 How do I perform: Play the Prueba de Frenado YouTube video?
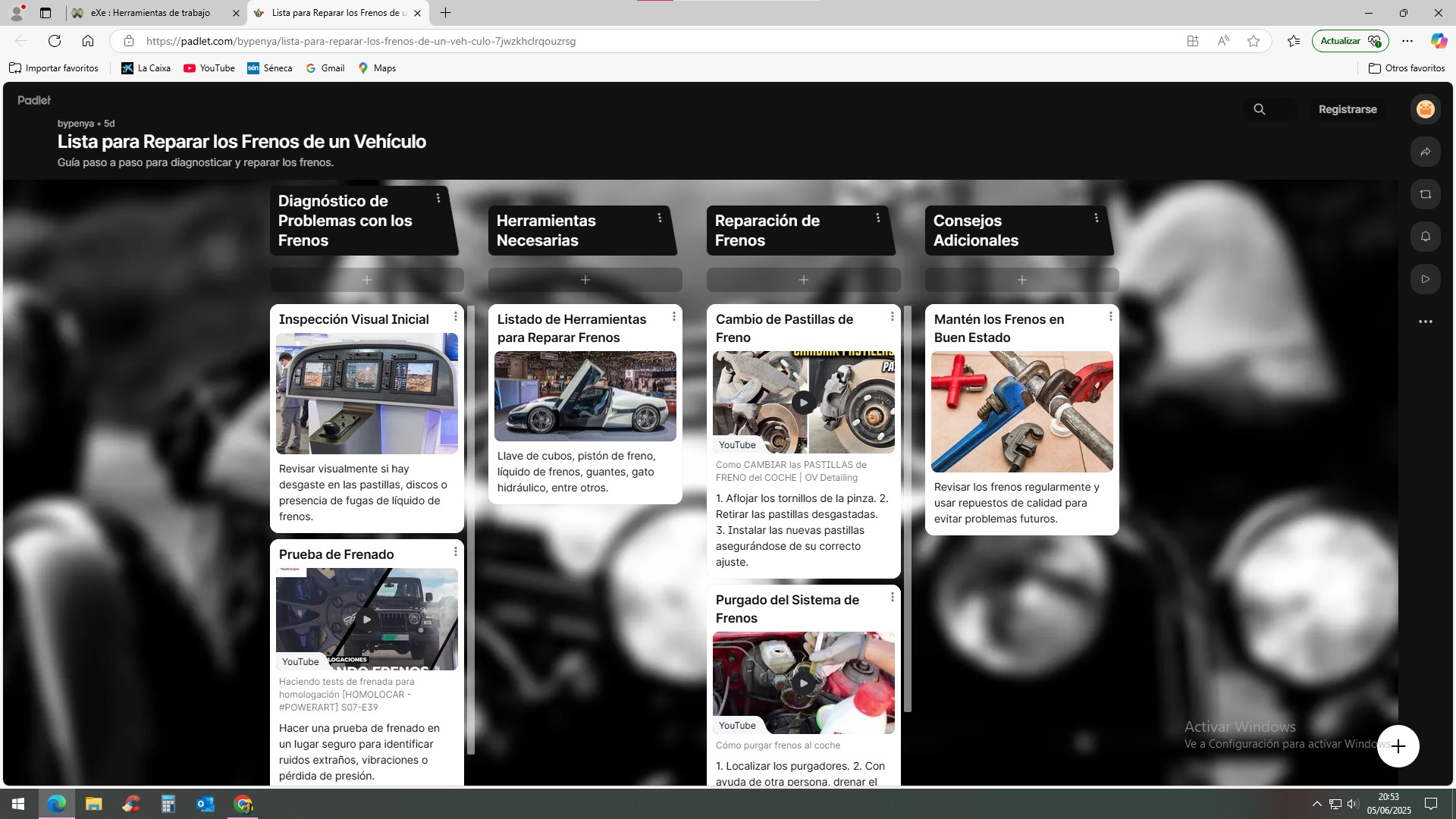point(367,620)
